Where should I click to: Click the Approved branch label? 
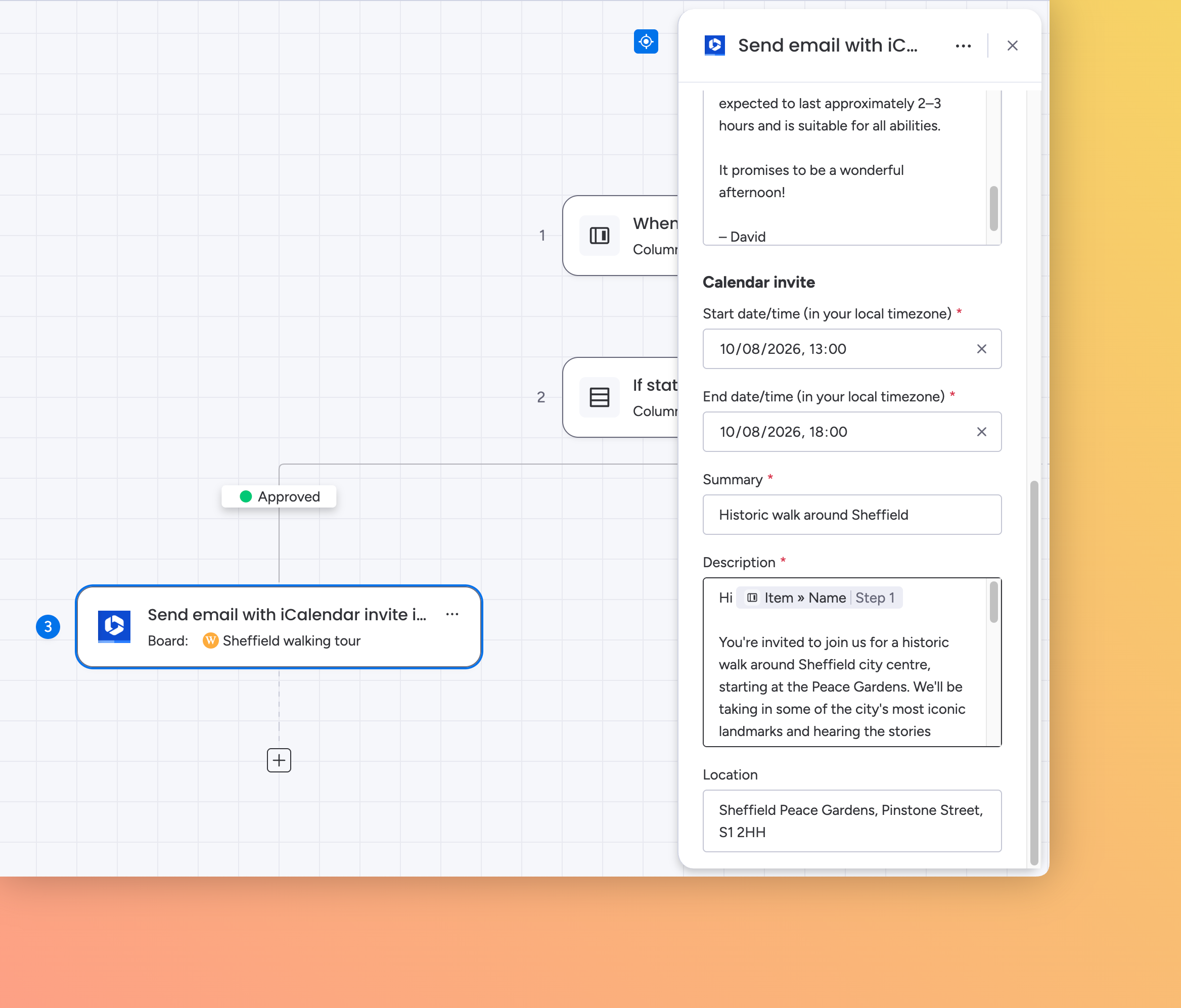pos(279,497)
